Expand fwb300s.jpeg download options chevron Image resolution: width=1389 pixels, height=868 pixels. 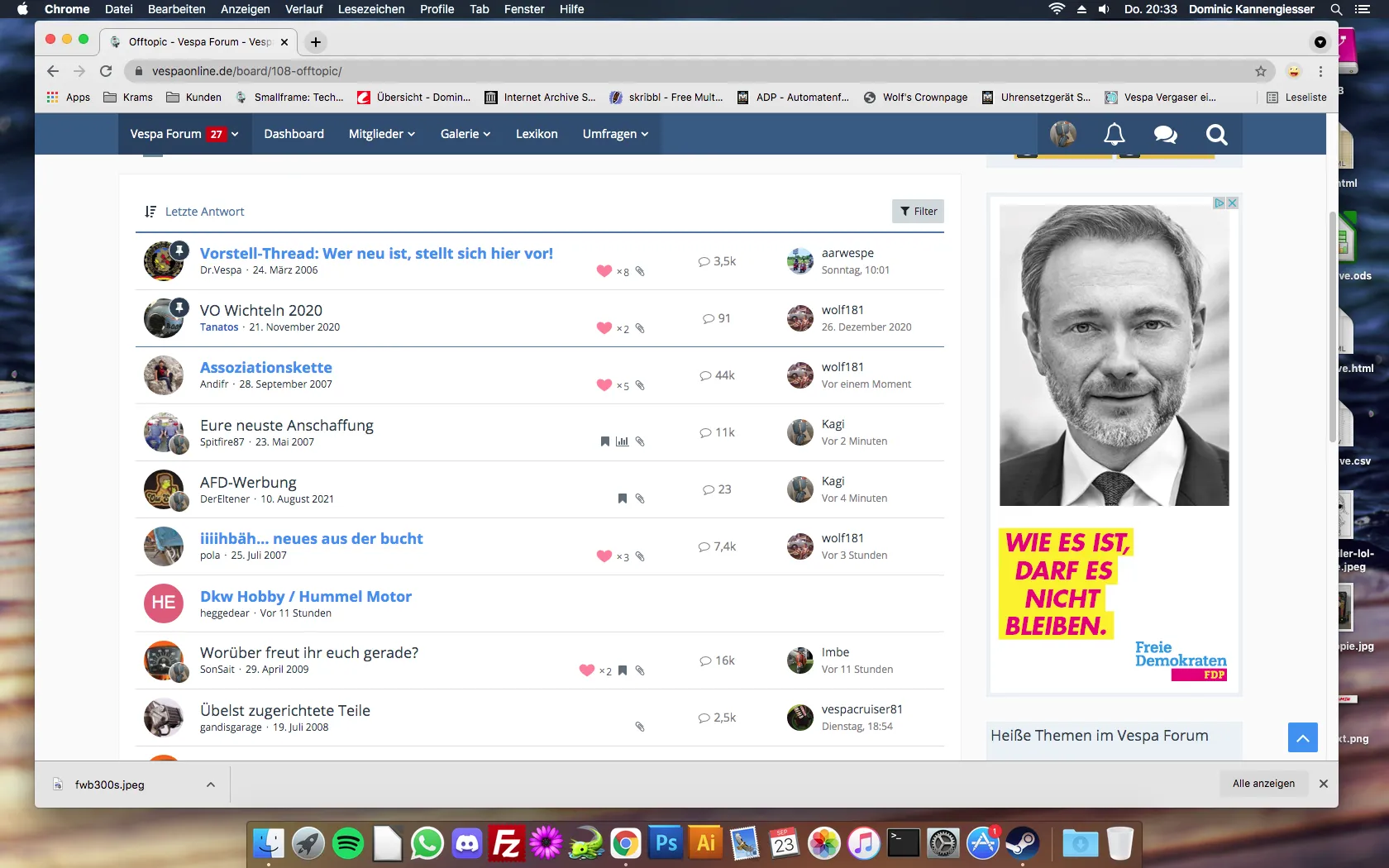pyautogui.click(x=211, y=785)
